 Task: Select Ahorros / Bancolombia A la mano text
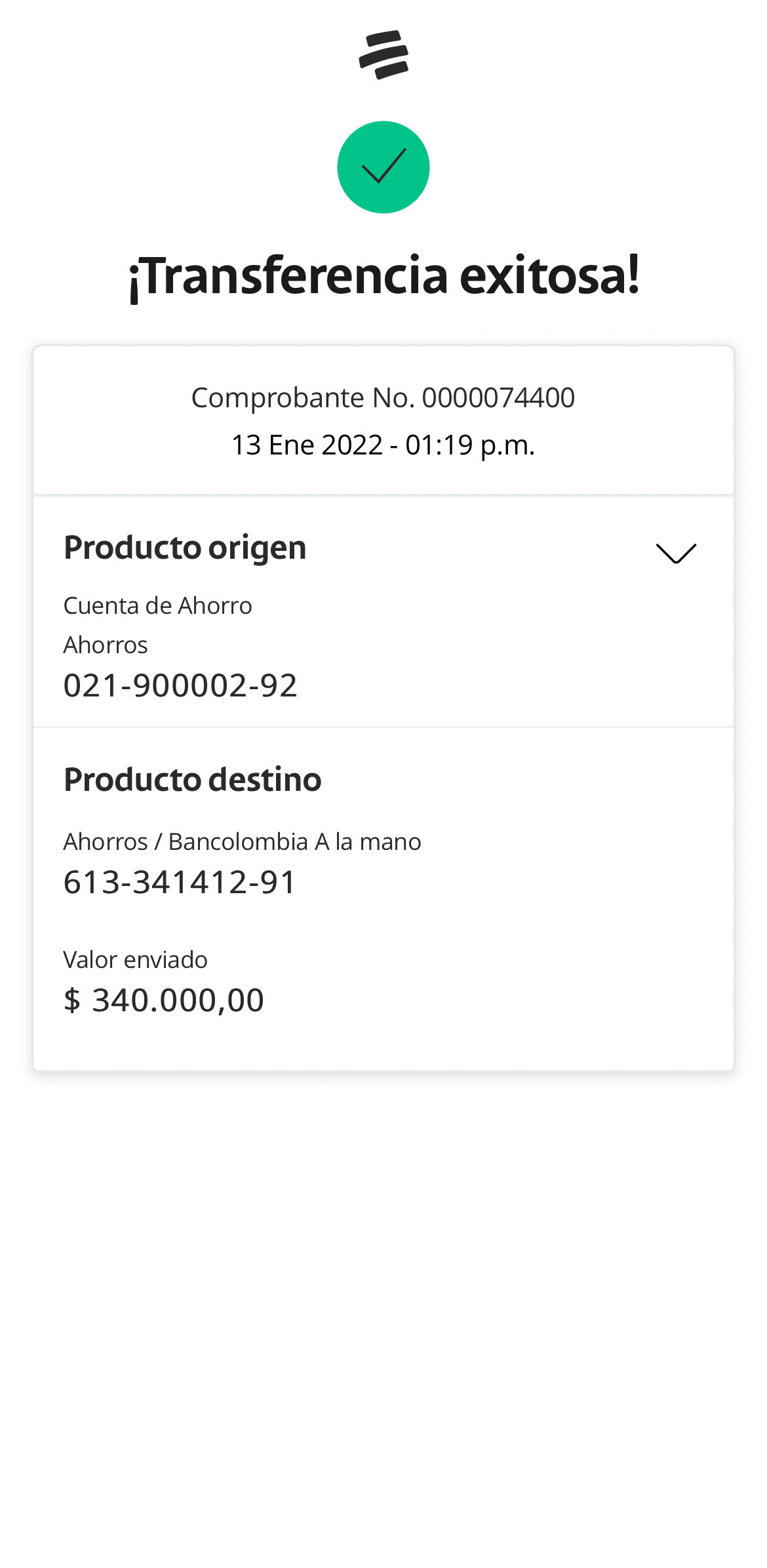[x=242, y=841]
